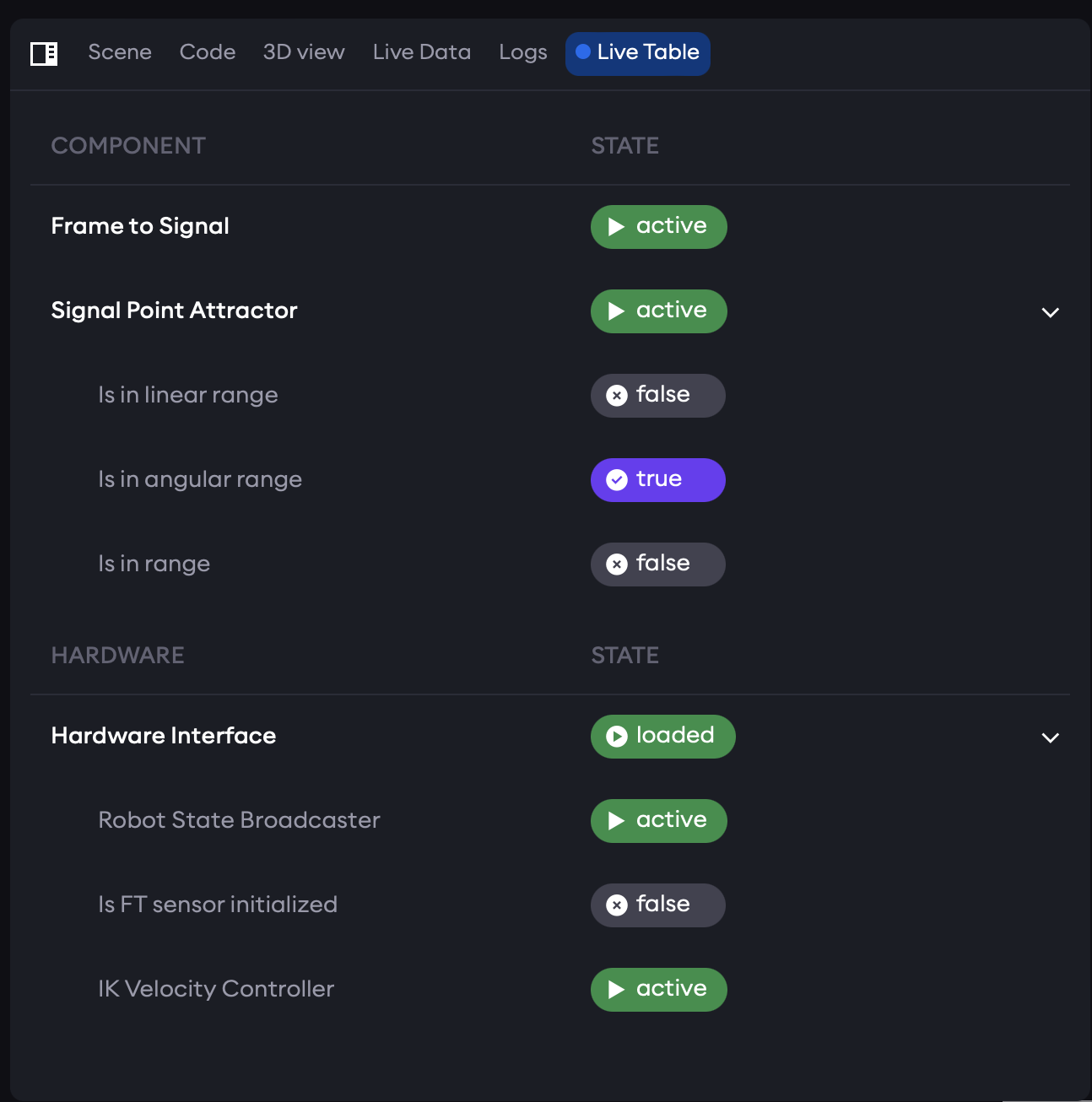Switch to the Code tab
The image size is (1092, 1102).
208,52
